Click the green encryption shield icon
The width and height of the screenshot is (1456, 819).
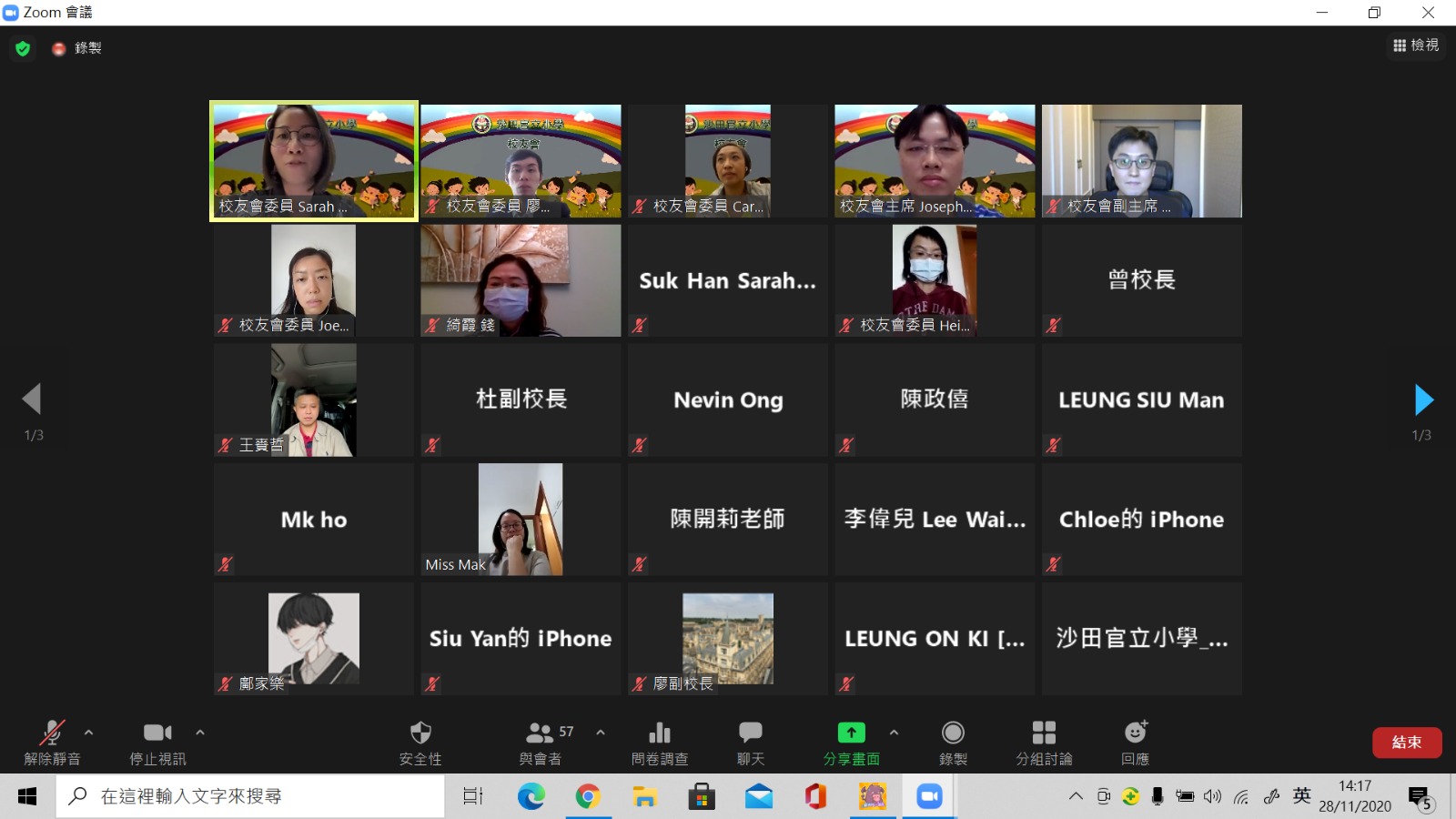click(x=23, y=48)
